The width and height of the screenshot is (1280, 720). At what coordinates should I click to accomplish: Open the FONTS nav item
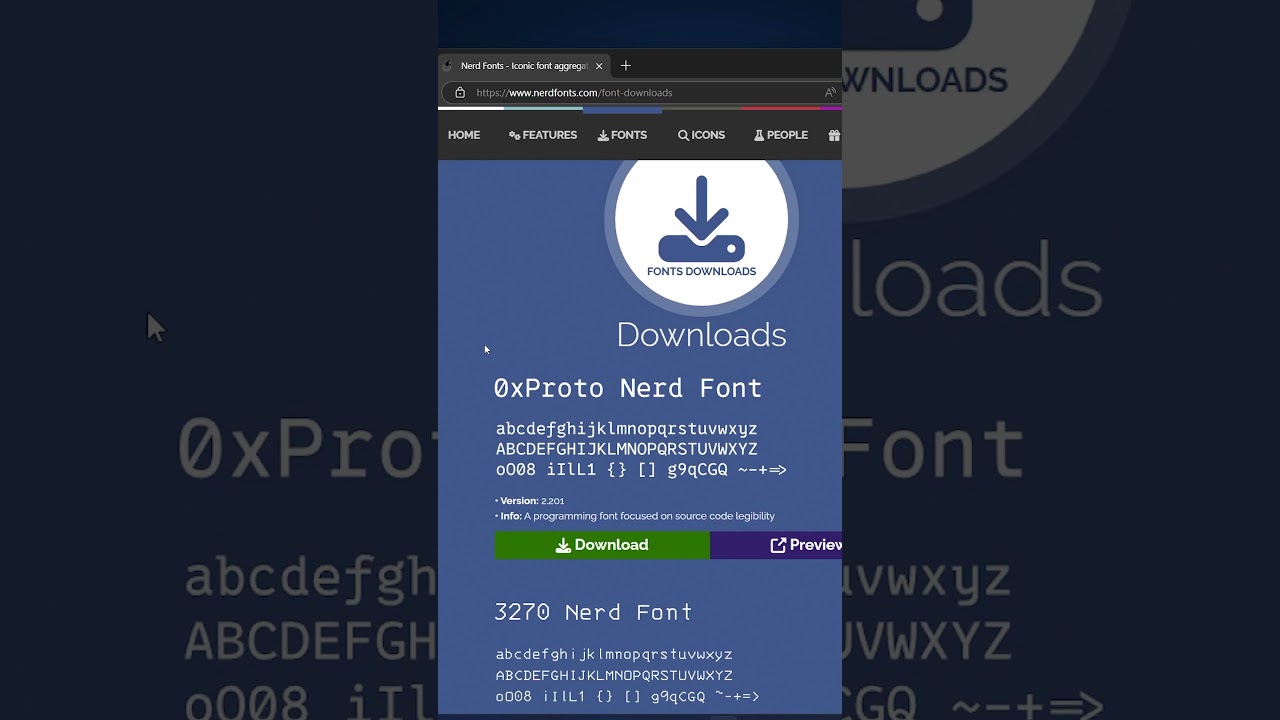[622, 135]
